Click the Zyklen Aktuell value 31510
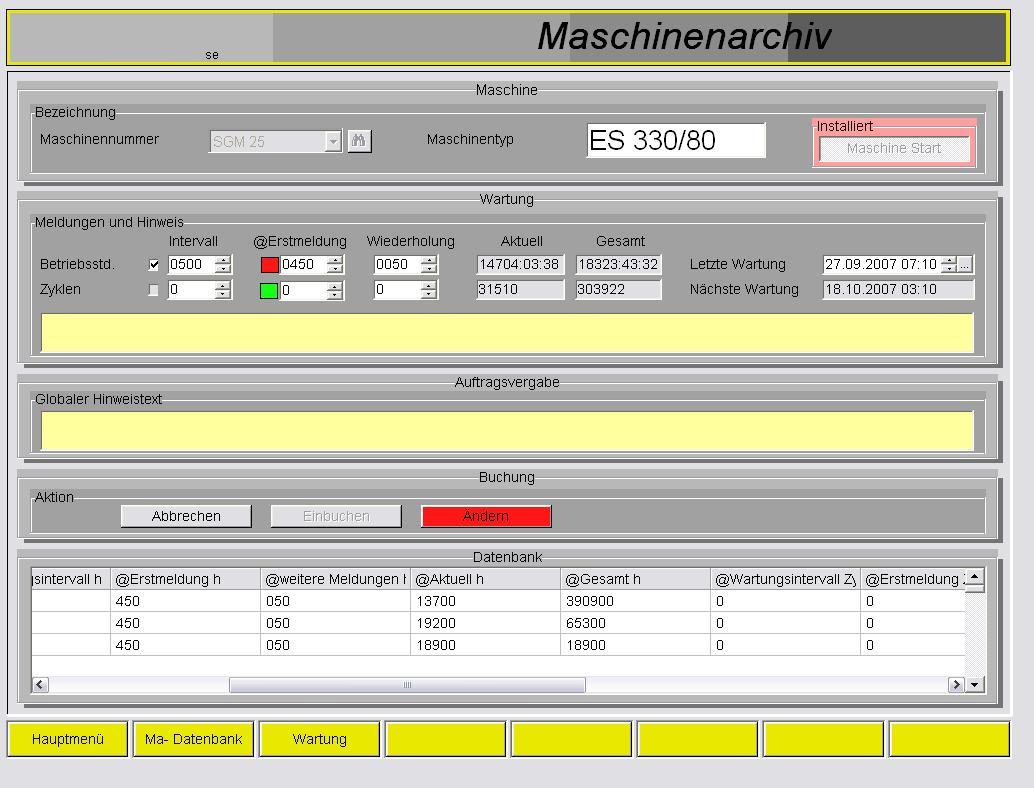 click(x=520, y=289)
